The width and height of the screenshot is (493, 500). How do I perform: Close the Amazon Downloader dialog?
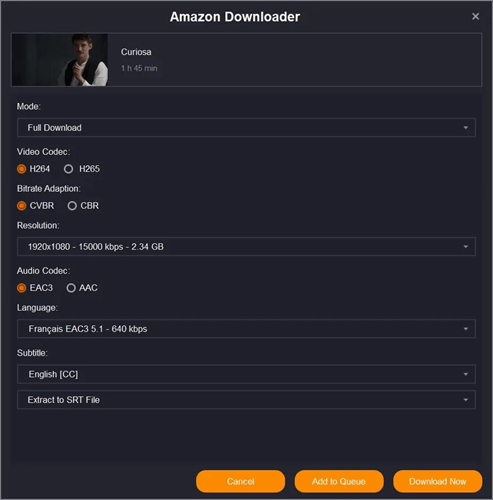475,16
